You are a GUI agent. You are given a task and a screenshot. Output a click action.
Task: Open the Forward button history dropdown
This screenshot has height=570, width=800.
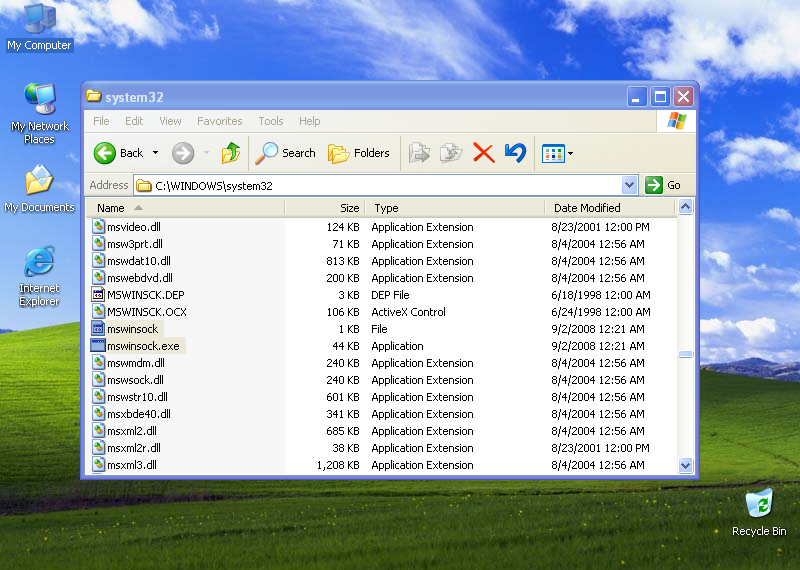pyautogui.click(x=207, y=153)
